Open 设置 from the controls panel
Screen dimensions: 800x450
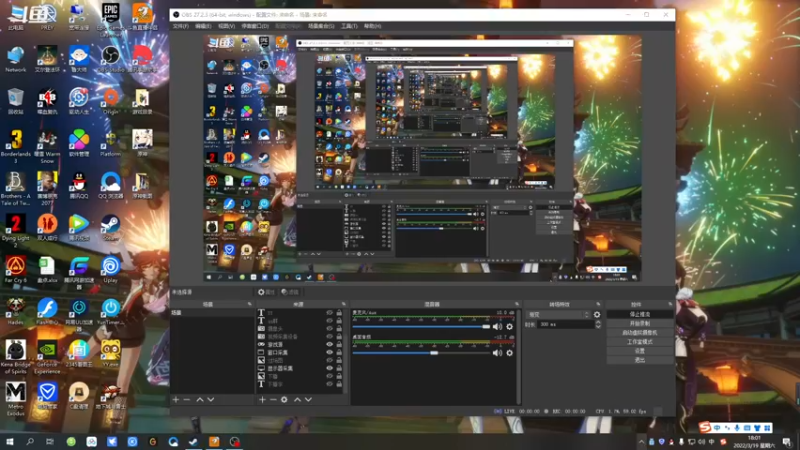click(x=640, y=351)
